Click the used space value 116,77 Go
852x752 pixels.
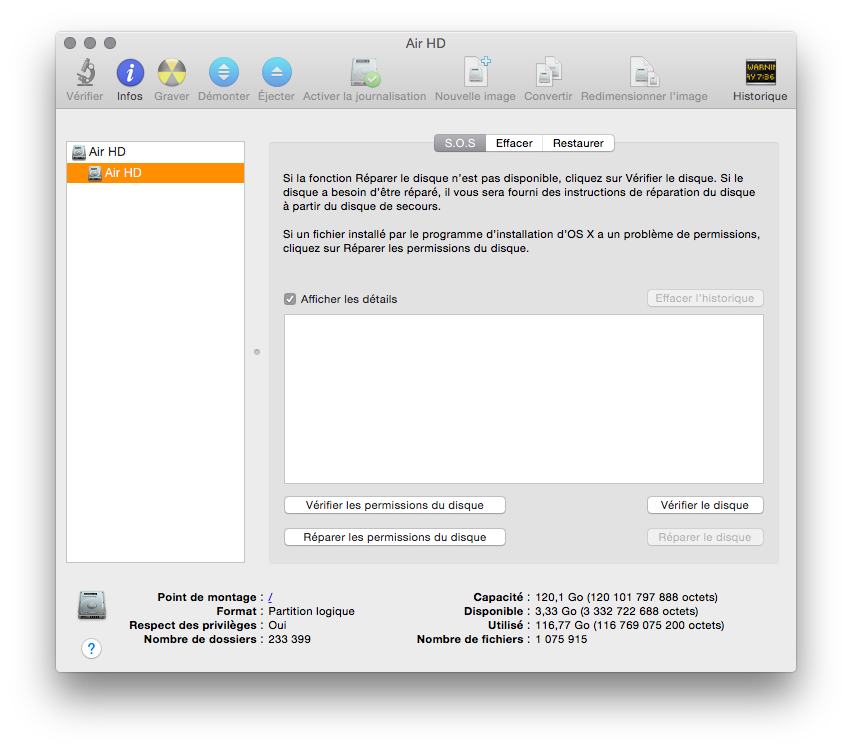630,625
